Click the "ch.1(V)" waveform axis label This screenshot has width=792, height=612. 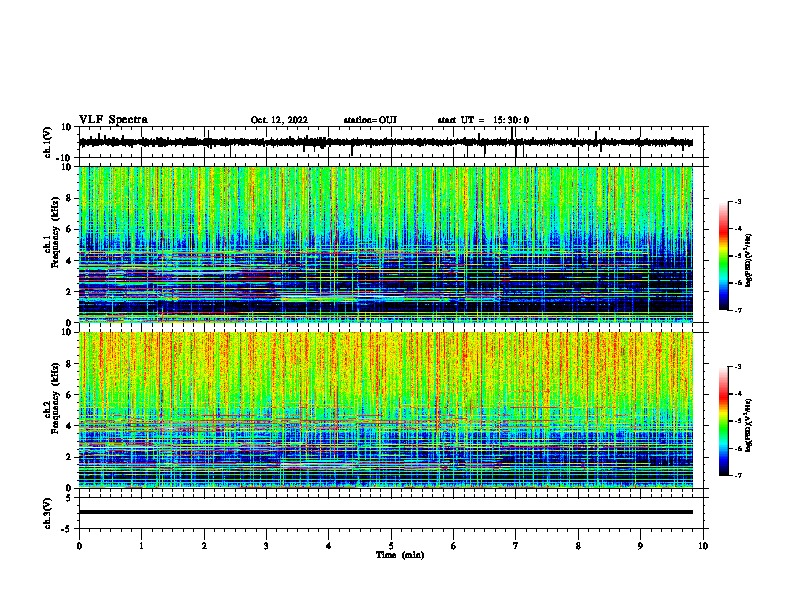(x=47, y=142)
